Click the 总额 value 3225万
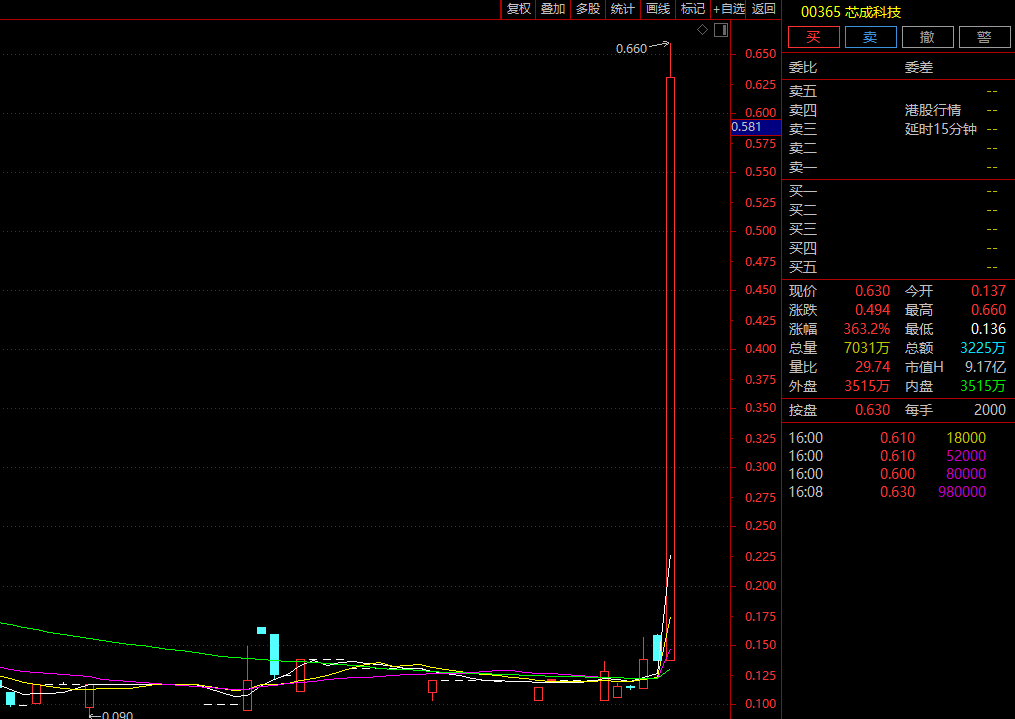 [x=983, y=348]
